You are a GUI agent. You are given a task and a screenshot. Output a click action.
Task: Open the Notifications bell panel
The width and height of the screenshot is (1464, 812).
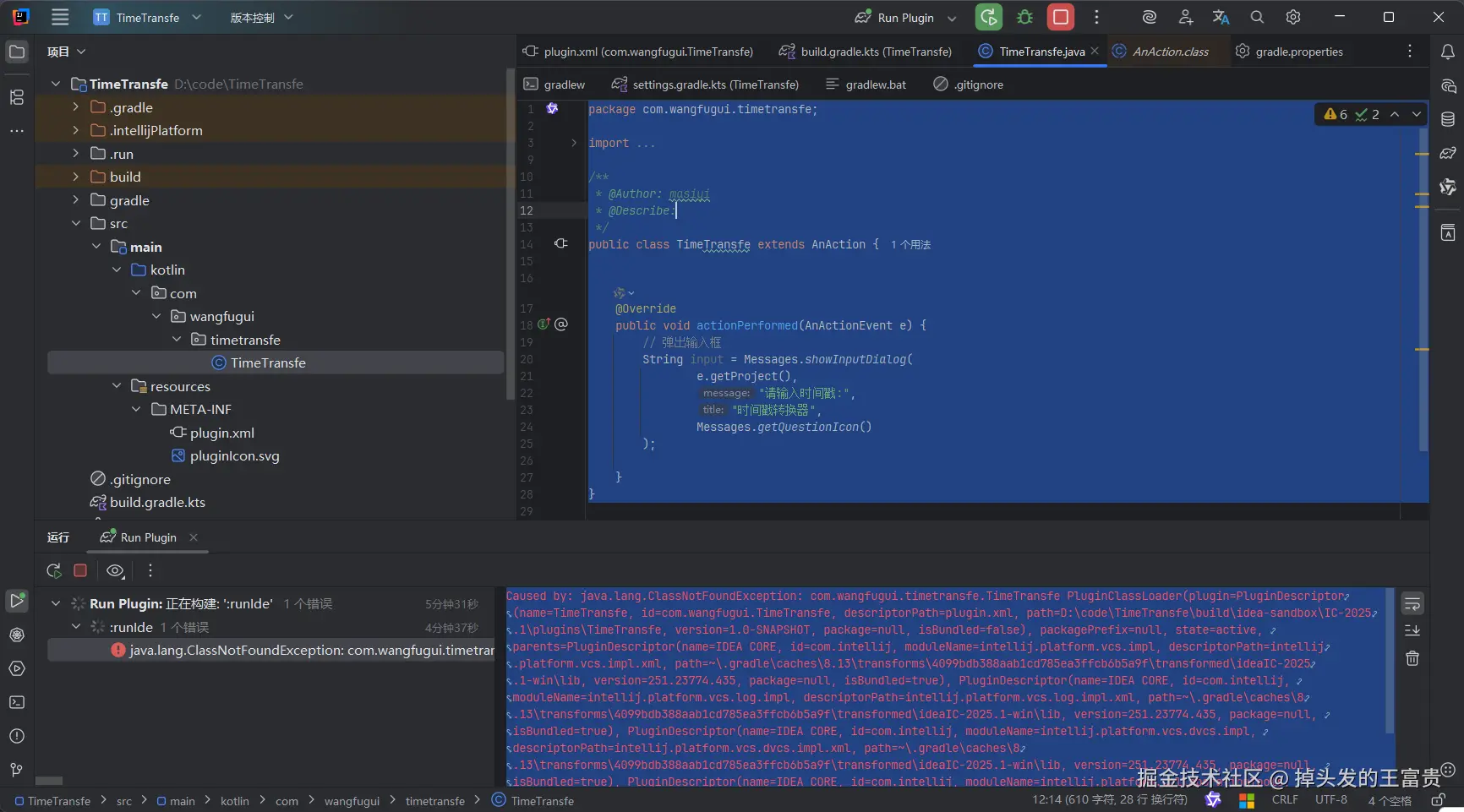1447,52
